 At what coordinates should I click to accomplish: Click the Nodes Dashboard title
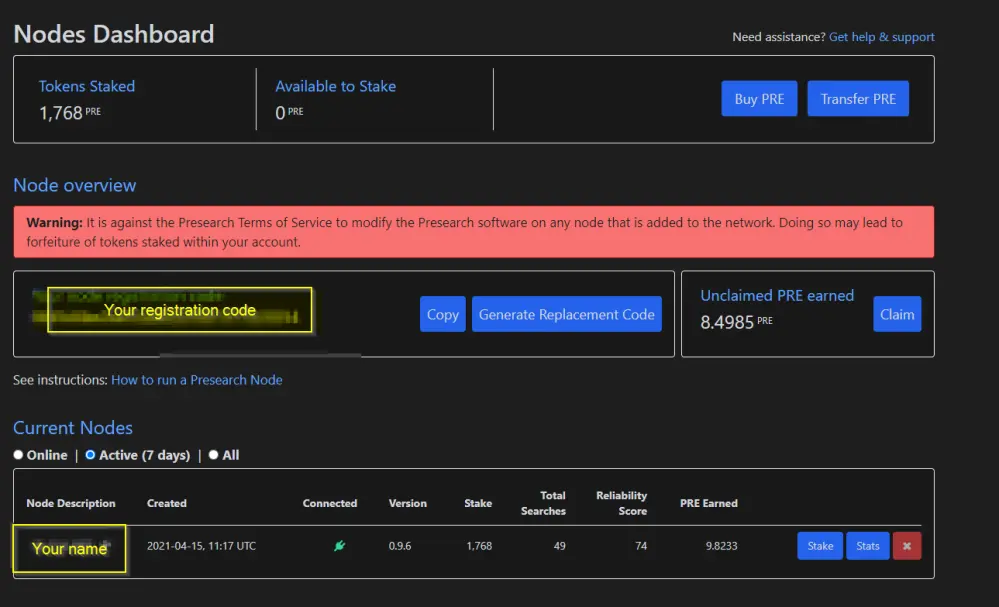113,34
